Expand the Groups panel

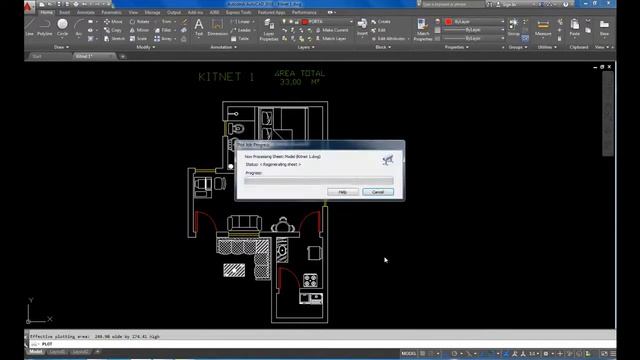(x=518, y=47)
